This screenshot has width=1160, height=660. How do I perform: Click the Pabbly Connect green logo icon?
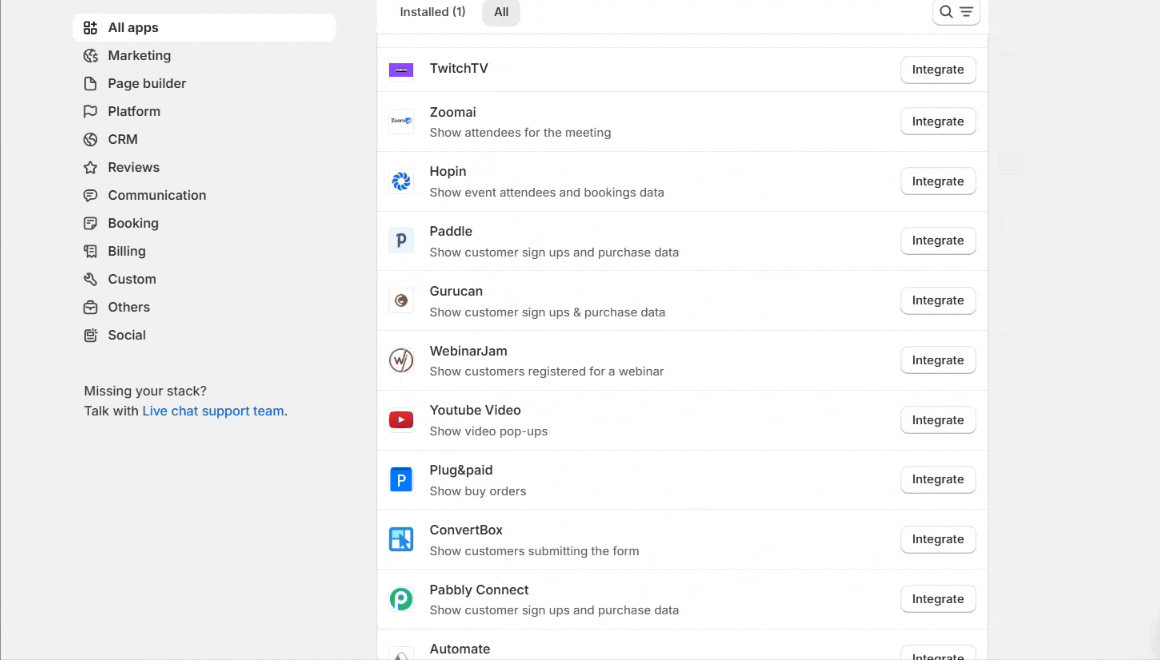tap(401, 599)
